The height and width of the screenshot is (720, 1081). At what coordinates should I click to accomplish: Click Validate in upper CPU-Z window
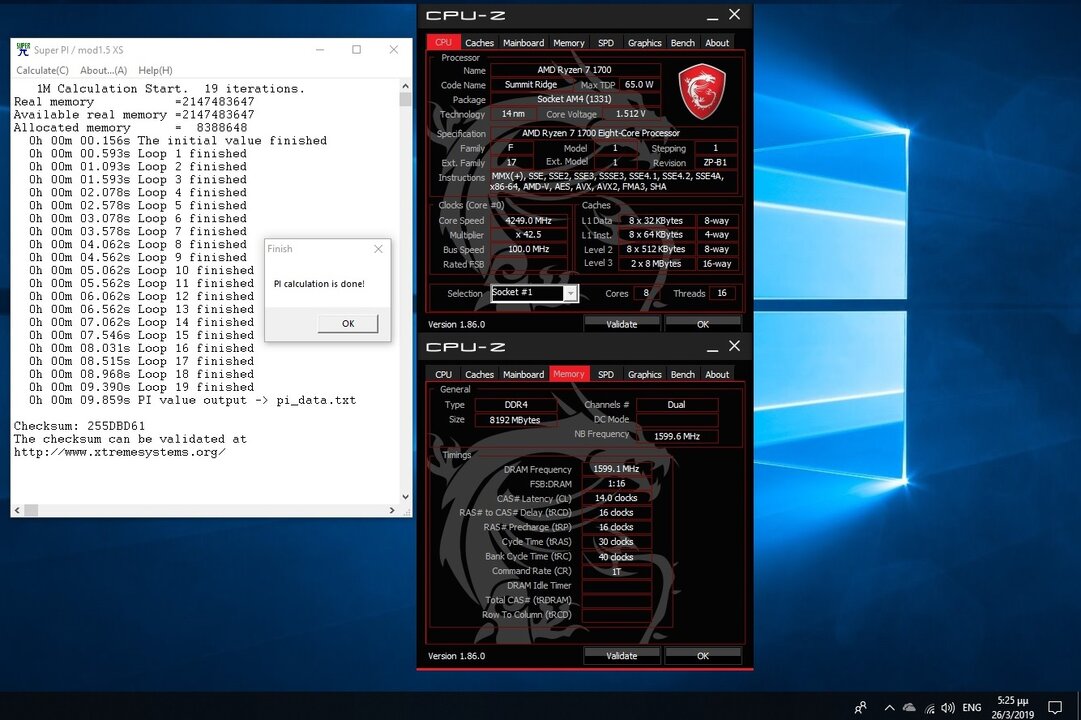tap(622, 324)
